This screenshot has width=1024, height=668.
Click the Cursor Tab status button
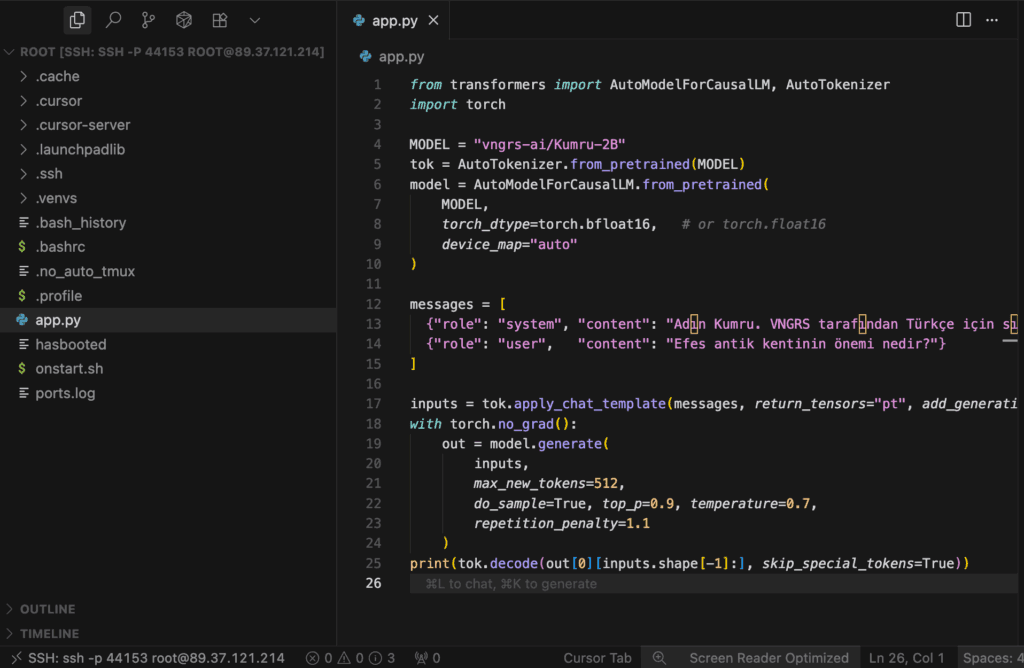click(x=597, y=658)
